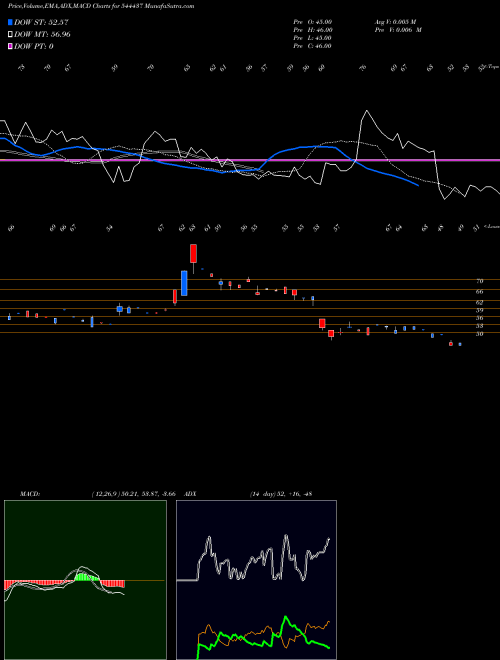Select the DOW MT: 56.96 label
This screenshot has height=660, width=500.
42,35
